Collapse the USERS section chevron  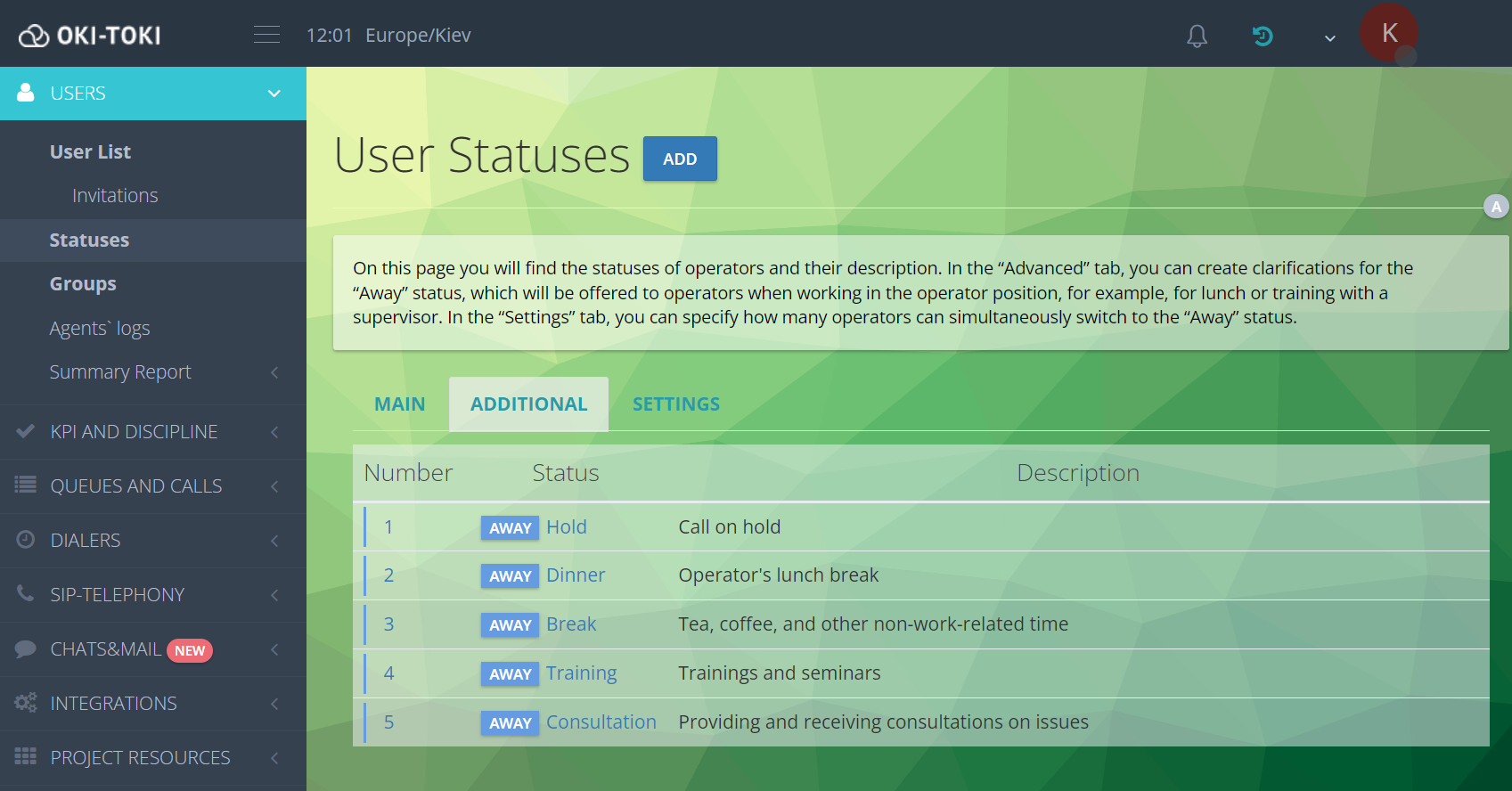[274, 94]
